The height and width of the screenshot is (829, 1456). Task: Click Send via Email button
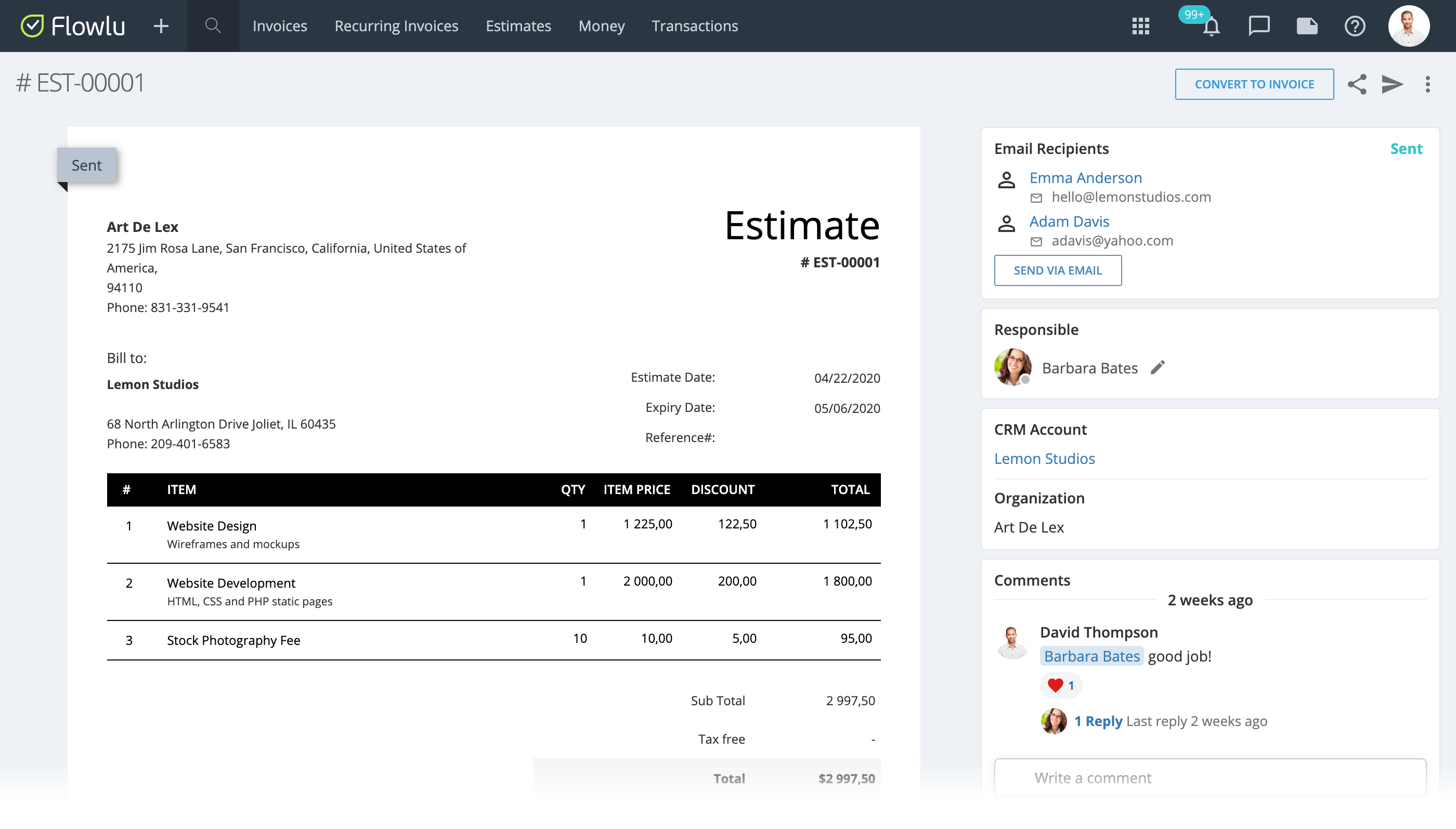[1058, 270]
